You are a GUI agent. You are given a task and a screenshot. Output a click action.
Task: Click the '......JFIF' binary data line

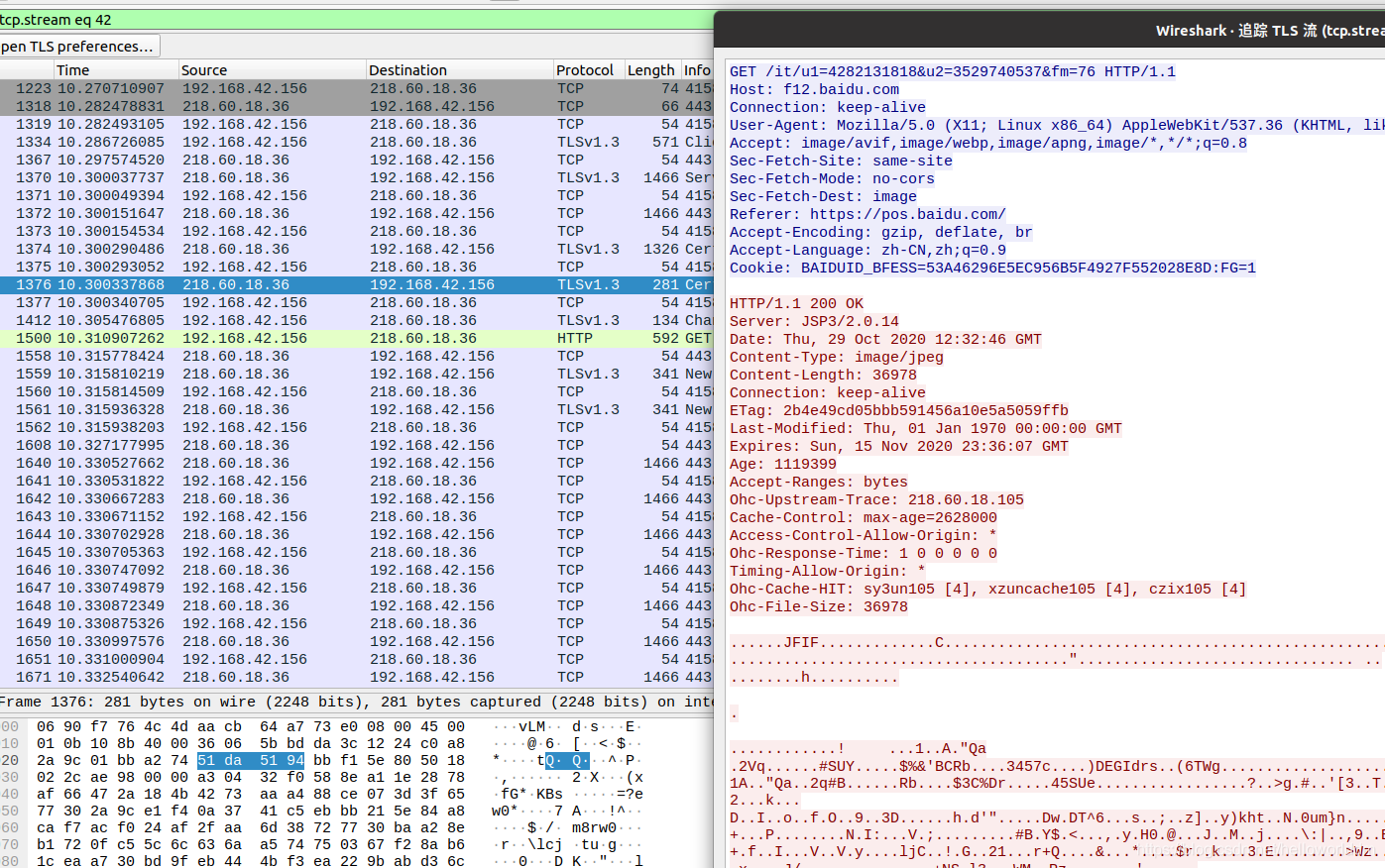(1057, 642)
